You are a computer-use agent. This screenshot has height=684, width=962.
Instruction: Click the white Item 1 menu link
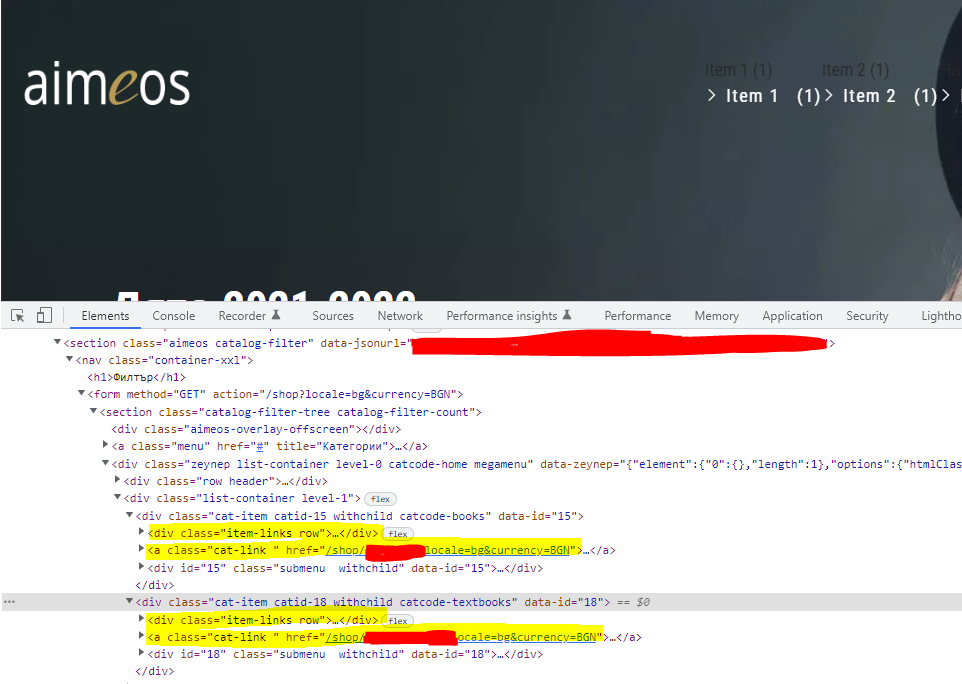pos(752,96)
